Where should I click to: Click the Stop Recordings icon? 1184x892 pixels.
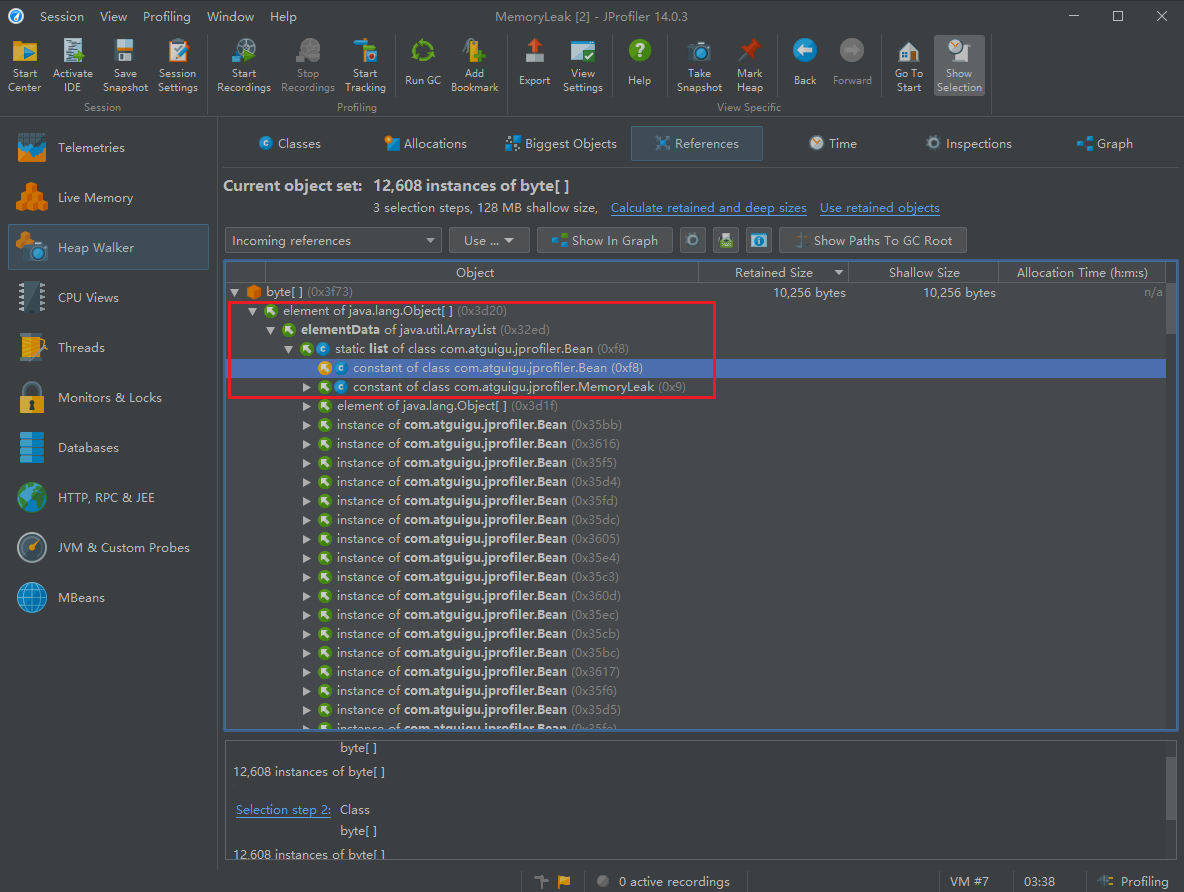(x=308, y=66)
